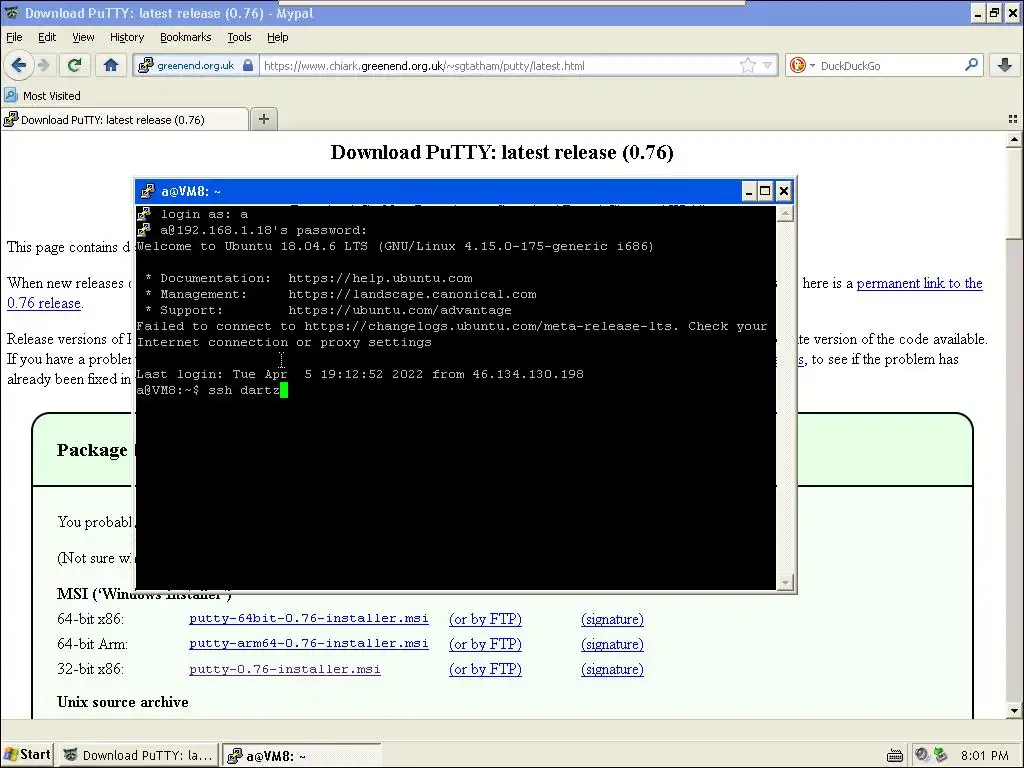The width and height of the screenshot is (1024, 768).
Task: Open the File menu
Action: coord(14,37)
